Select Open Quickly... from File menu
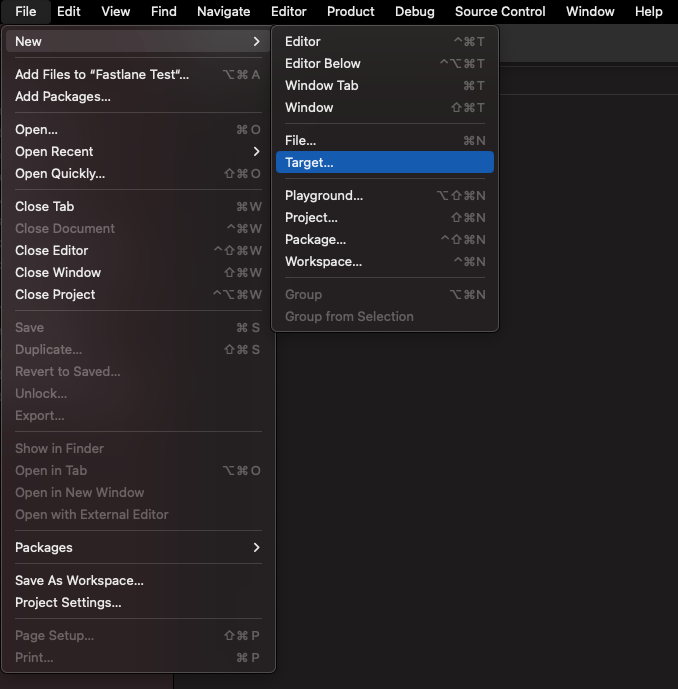Image resolution: width=678 pixels, height=689 pixels. pyautogui.click(x=60, y=174)
